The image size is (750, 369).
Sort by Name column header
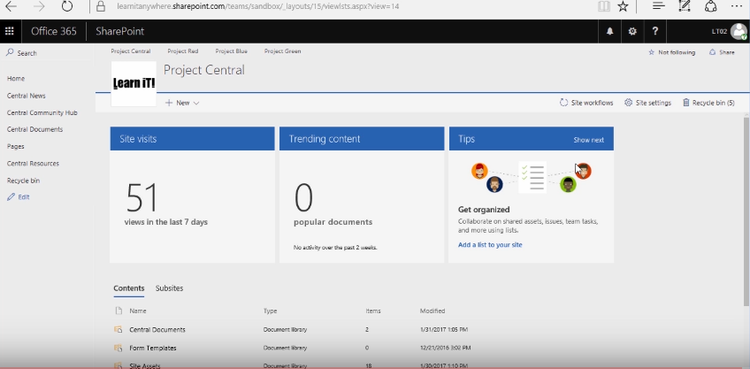coord(138,311)
